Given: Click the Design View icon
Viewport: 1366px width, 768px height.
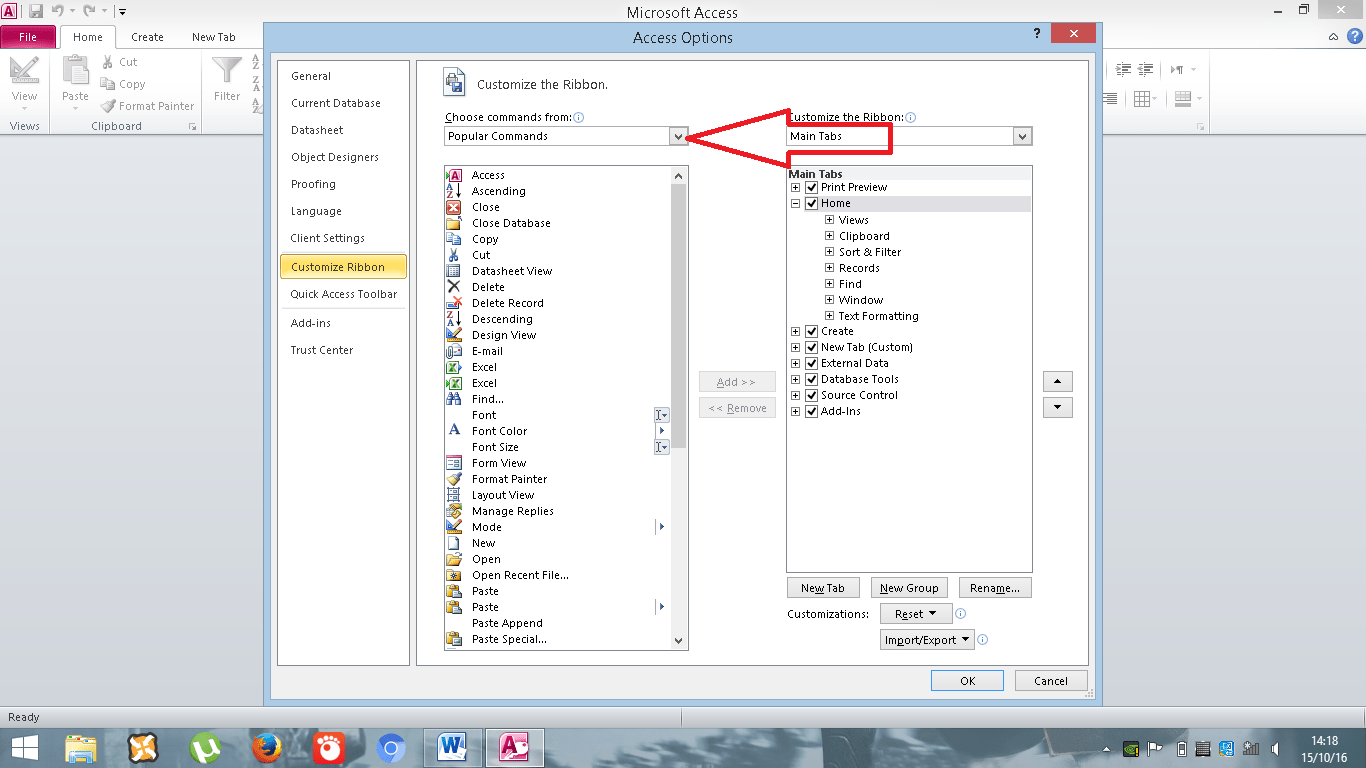Looking at the screenshot, I should pos(453,335).
